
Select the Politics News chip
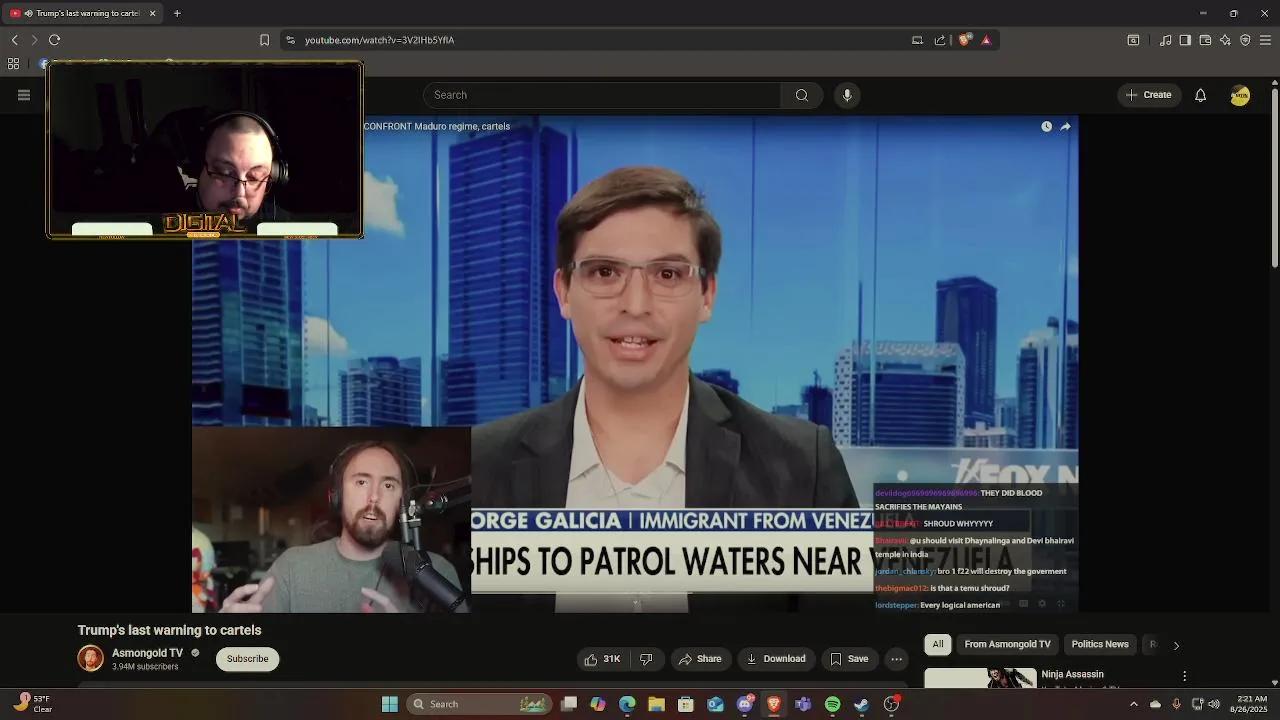tap(1100, 645)
